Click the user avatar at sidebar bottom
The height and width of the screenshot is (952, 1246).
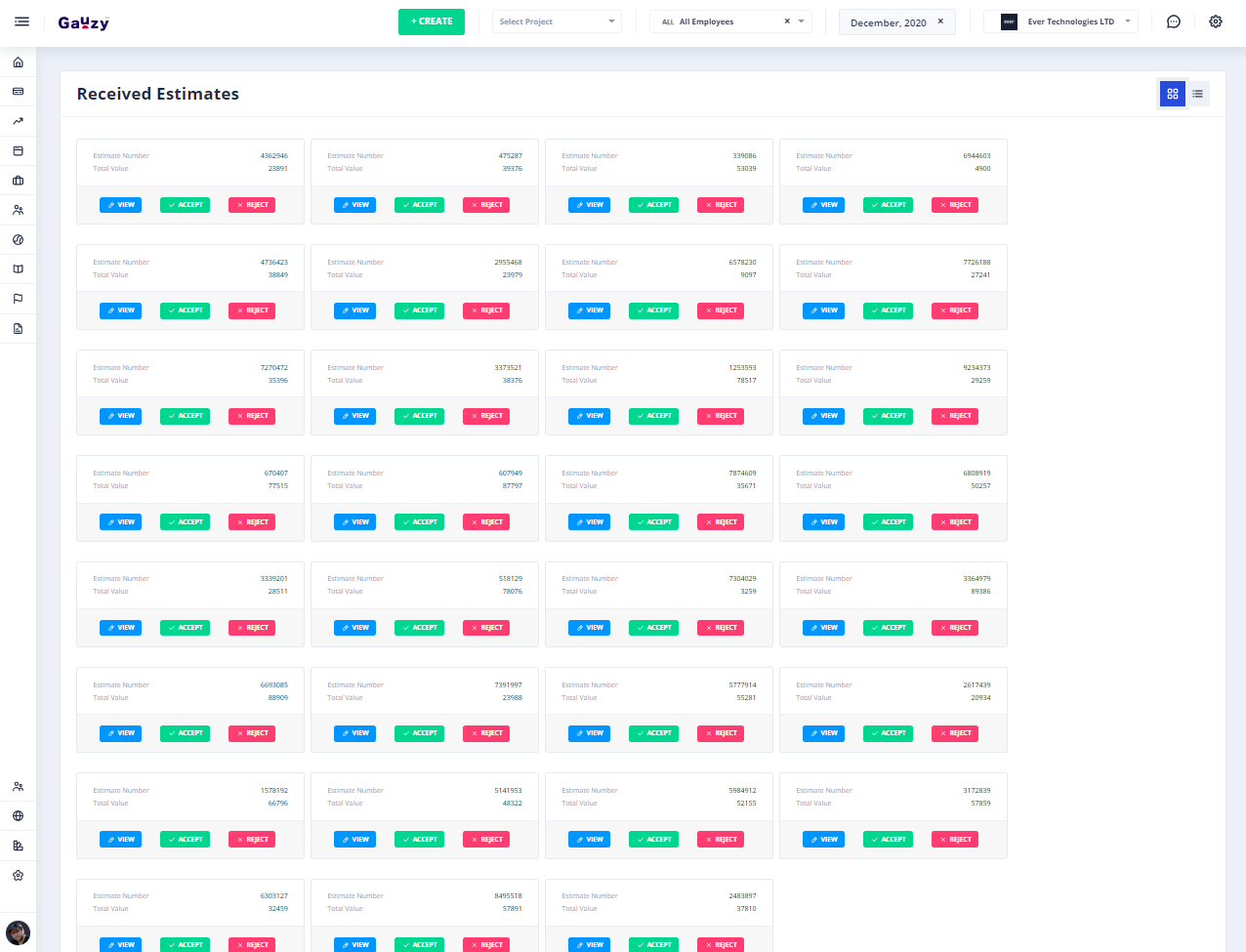[x=18, y=932]
